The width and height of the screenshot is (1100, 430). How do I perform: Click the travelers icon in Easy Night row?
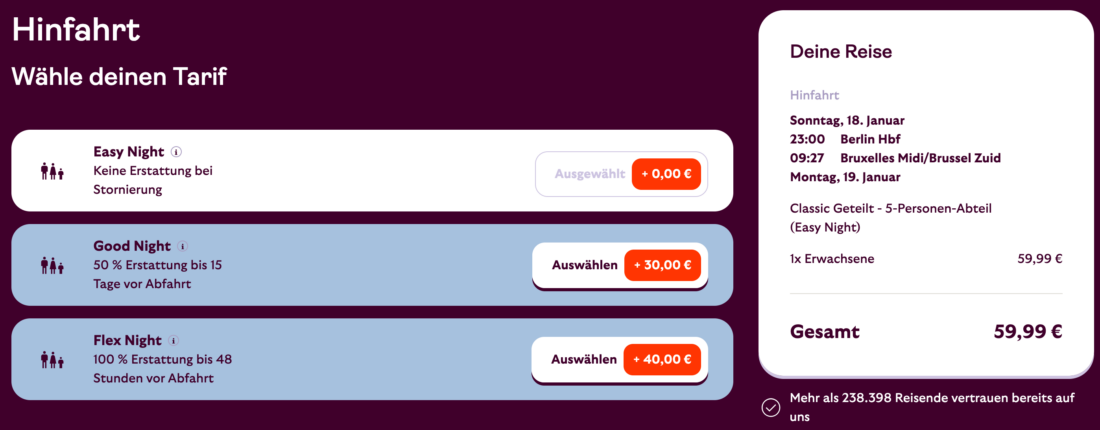click(x=52, y=171)
